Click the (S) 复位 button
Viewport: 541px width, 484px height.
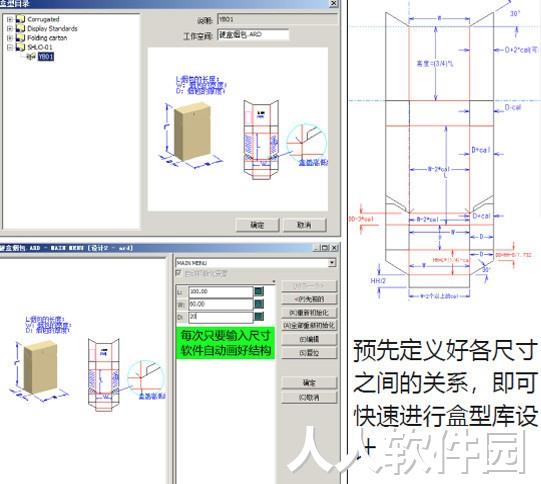coord(309,353)
